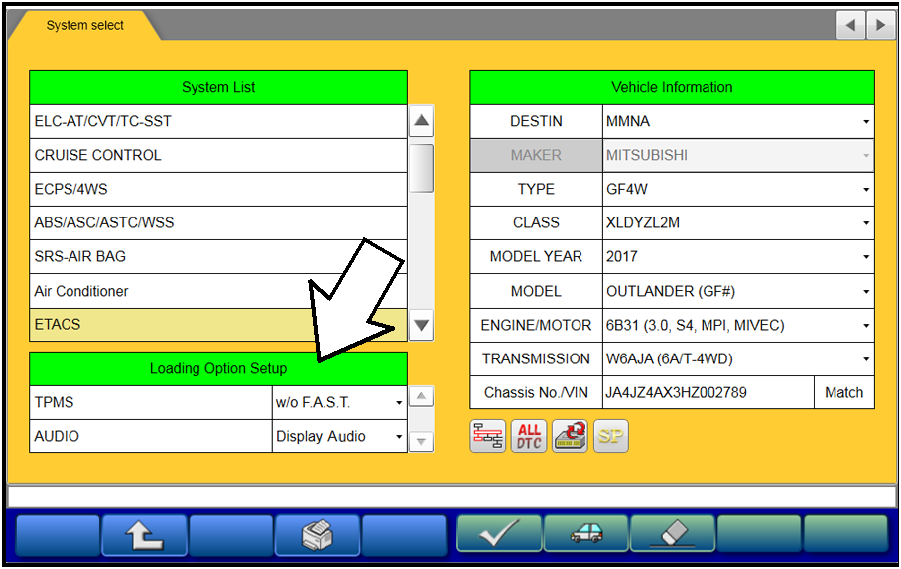This screenshot has width=901, height=569.
Task: Click the Chassis No./VIN input field
Action: coord(707,393)
